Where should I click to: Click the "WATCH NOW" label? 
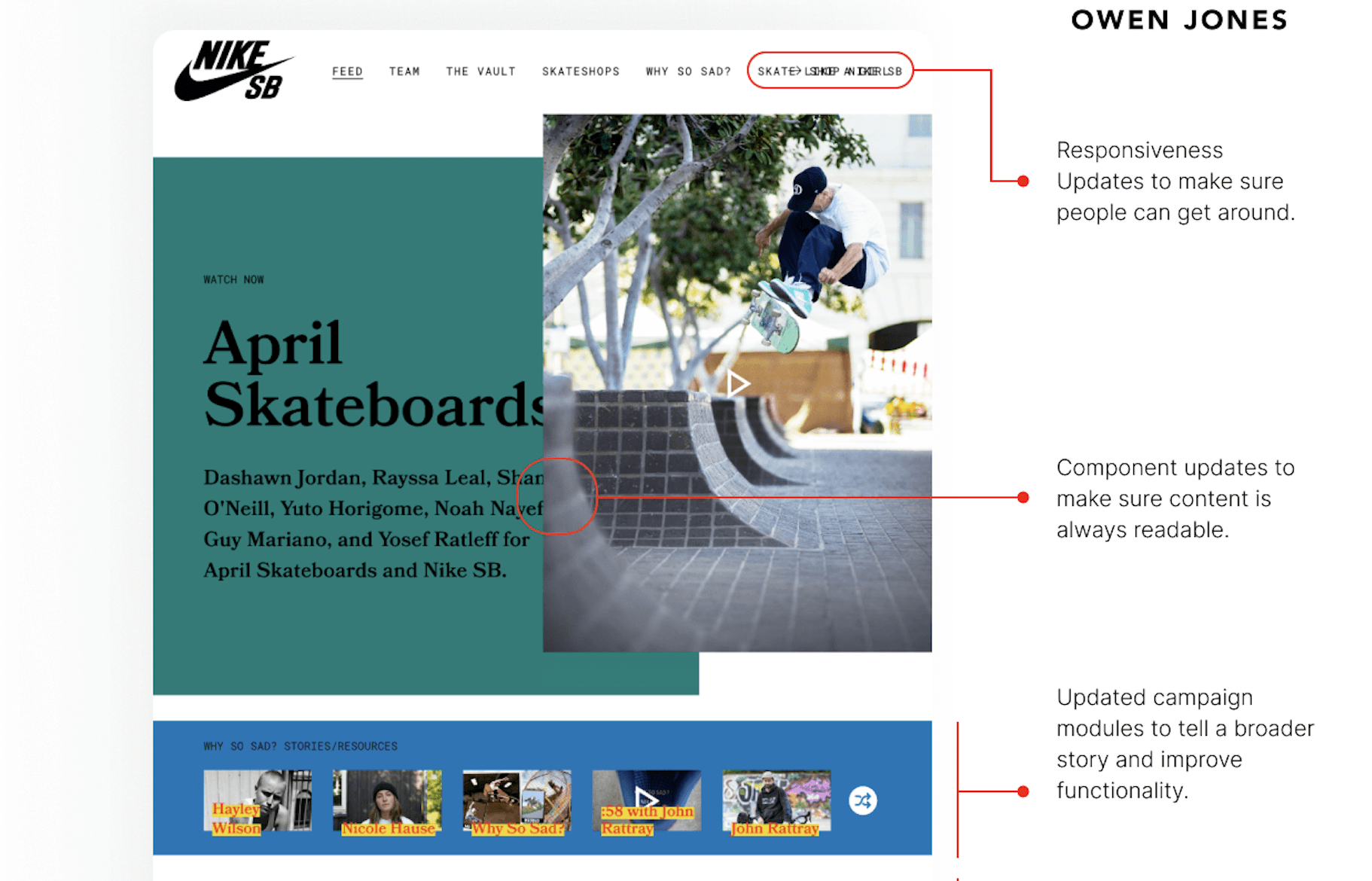pos(233,279)
